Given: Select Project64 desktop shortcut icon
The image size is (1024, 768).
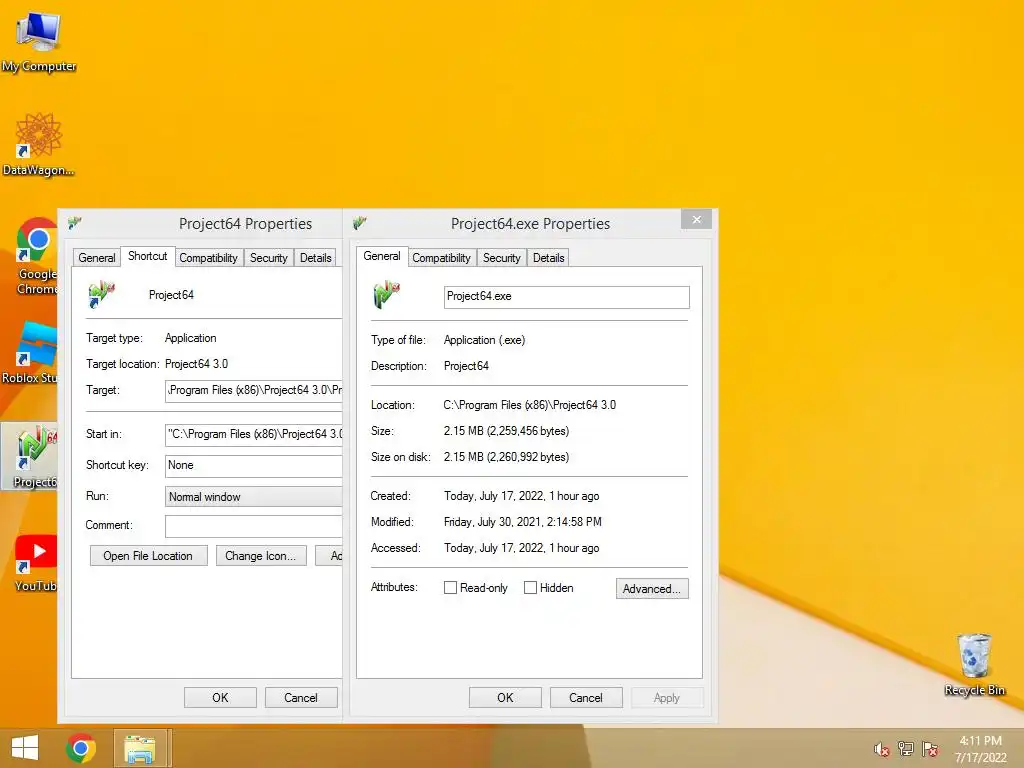Looking at the screenshot, I should [x=29, y=456].
